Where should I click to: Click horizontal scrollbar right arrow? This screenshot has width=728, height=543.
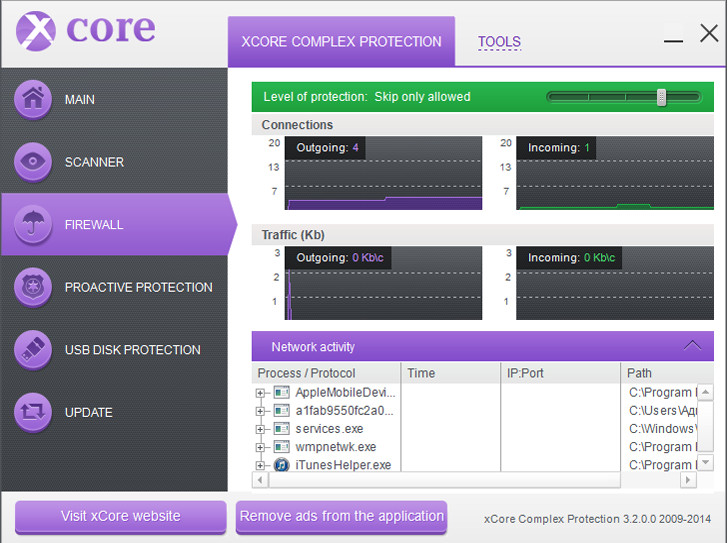pos(688,479)
